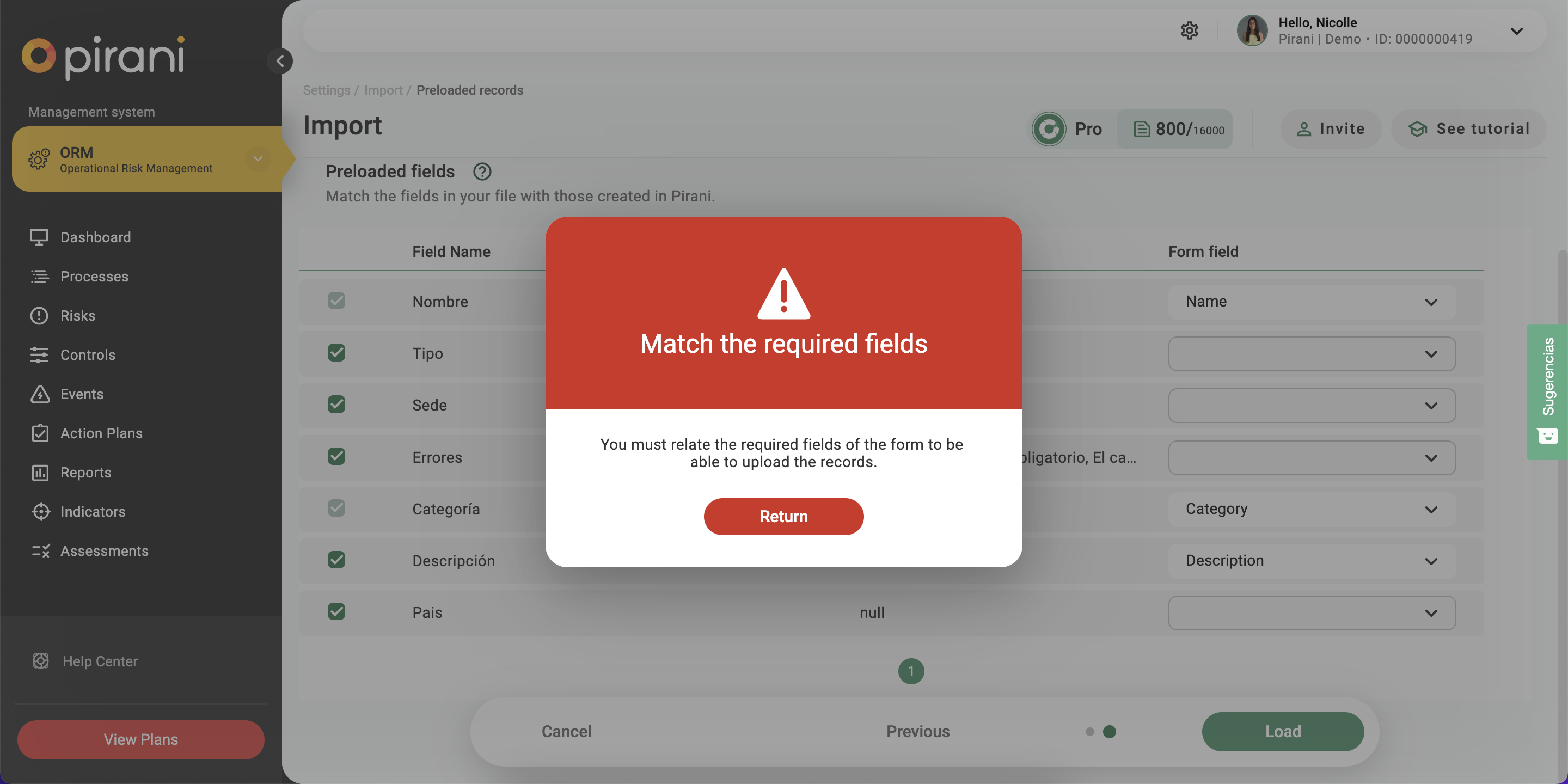The height and width of the screenshot is (784, 1568).
Task: Go to Controls in the sidebar
Action: pyautogui.click(x=88, y=355)
